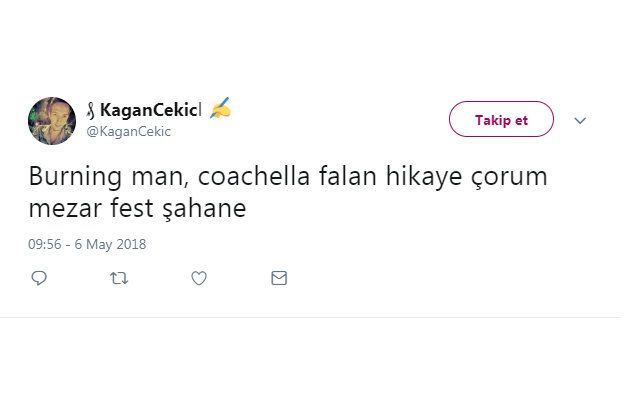640x410 pixels.
Task: Like the tweet with the heart icon
Action: click(198, 278)
